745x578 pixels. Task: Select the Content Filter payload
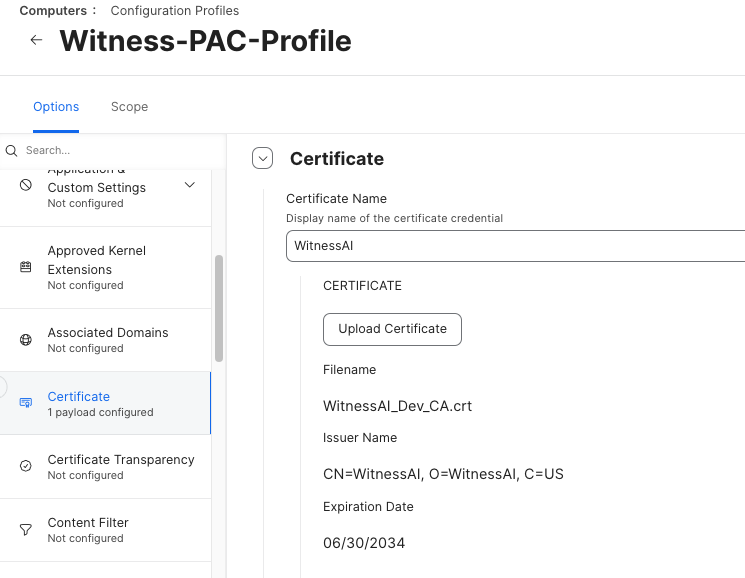[88, 530]
